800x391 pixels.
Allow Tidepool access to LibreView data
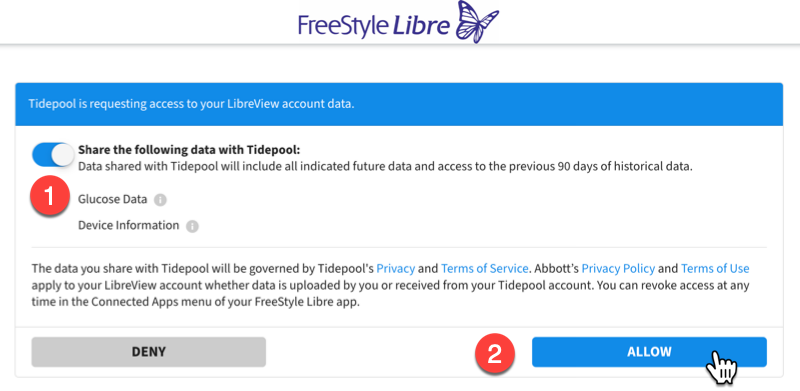click(649, 352)
